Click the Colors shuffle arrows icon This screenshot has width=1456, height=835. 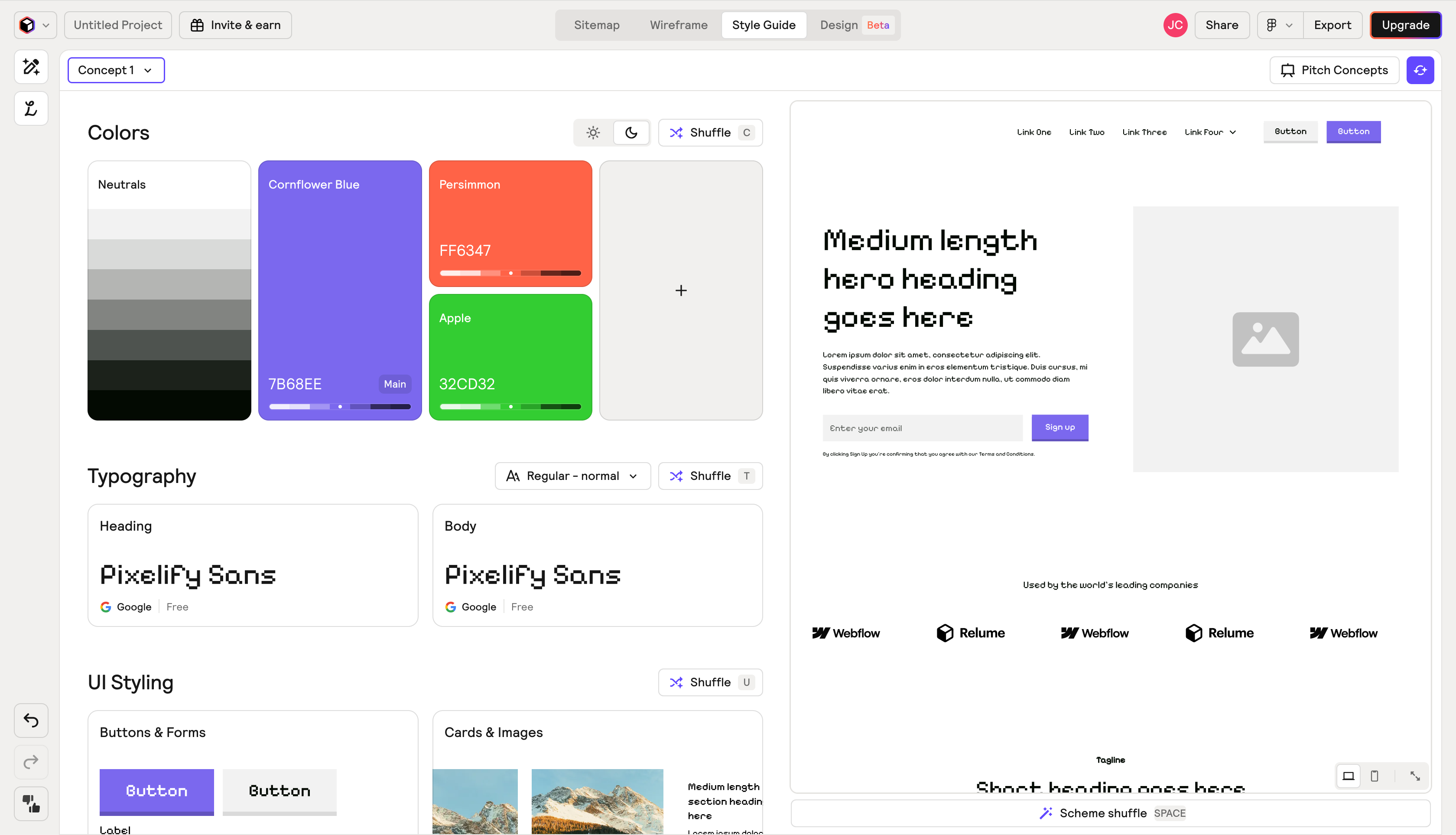click(676, 133)
